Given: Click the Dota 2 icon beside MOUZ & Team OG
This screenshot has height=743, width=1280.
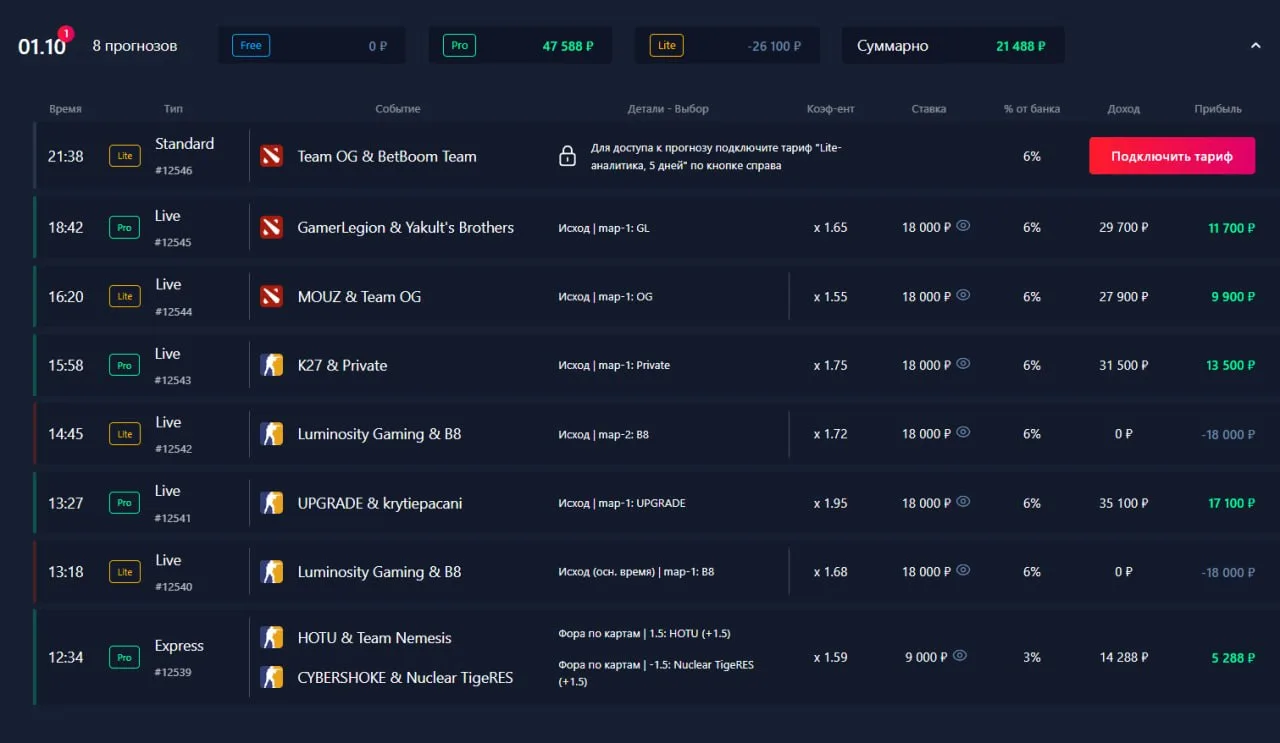Looking at the screenshot, I should (x=271, y=296).
